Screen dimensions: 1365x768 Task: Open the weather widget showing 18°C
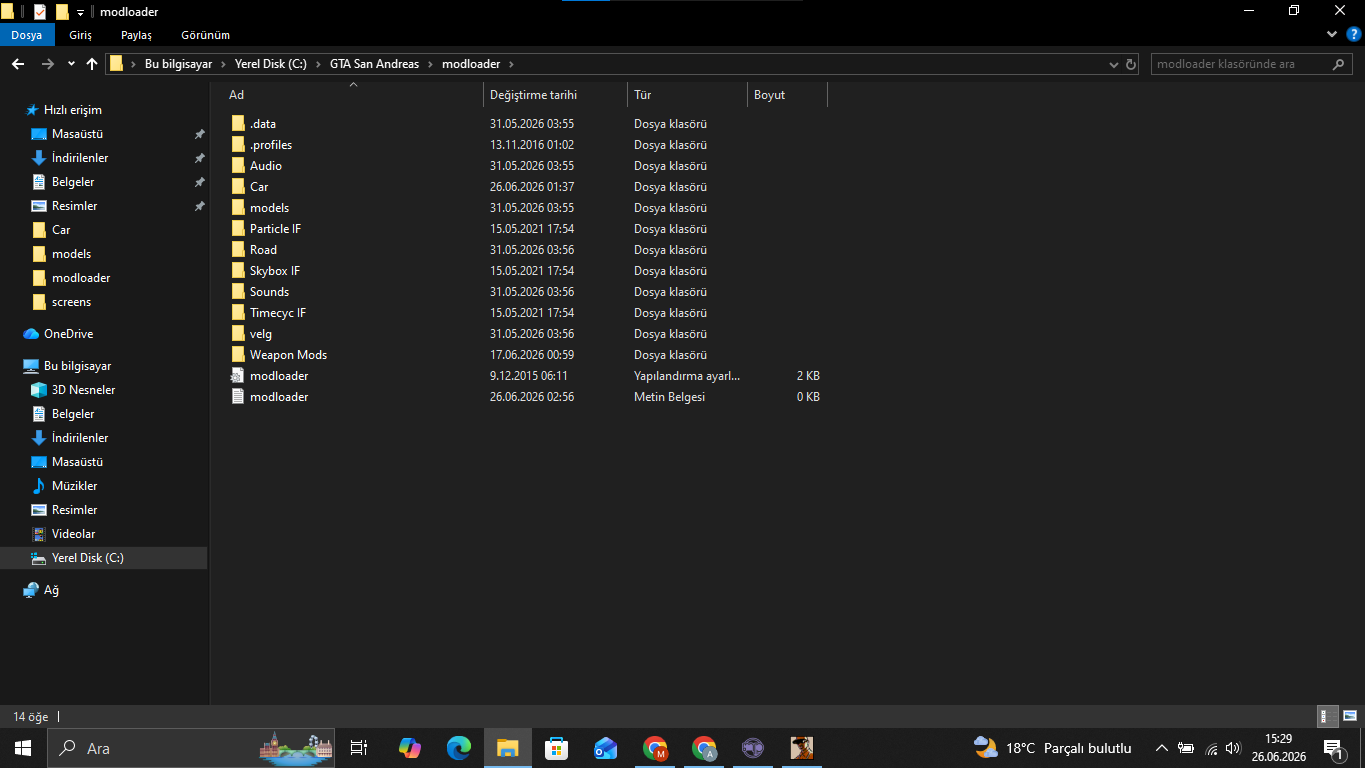[1053, 748]
